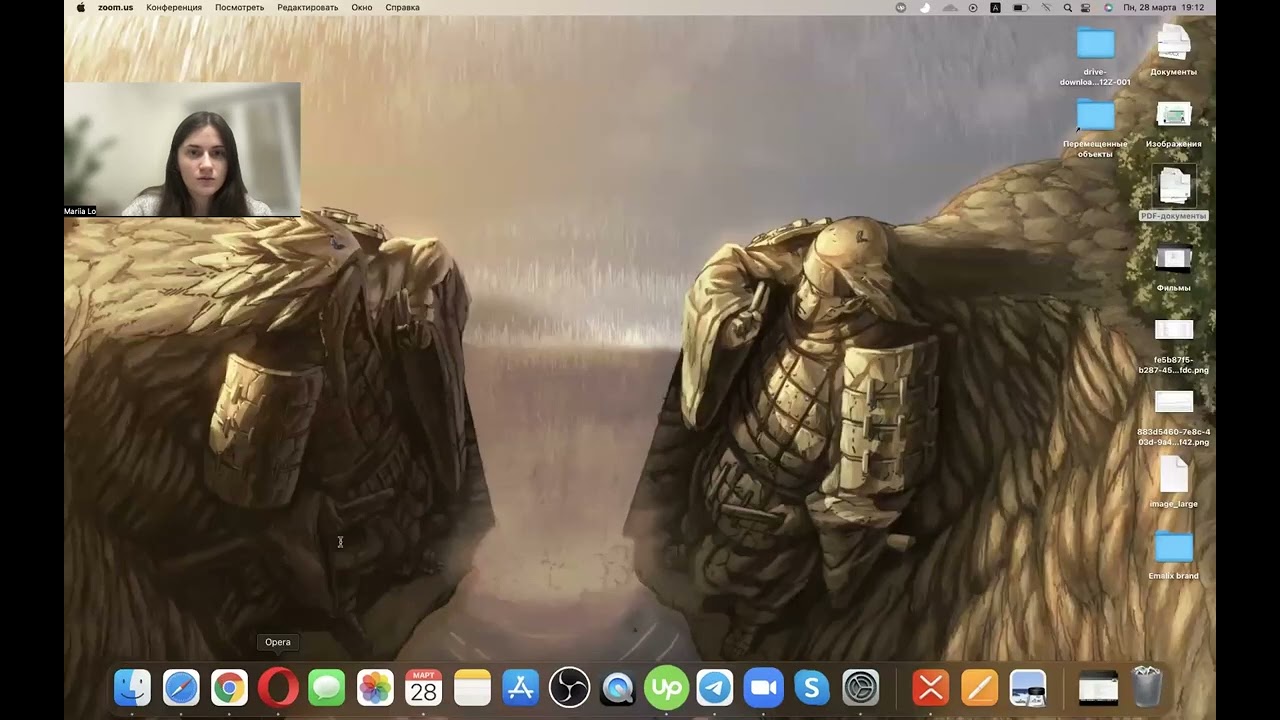Open the minimized window in the Dock

(1098, 688)
